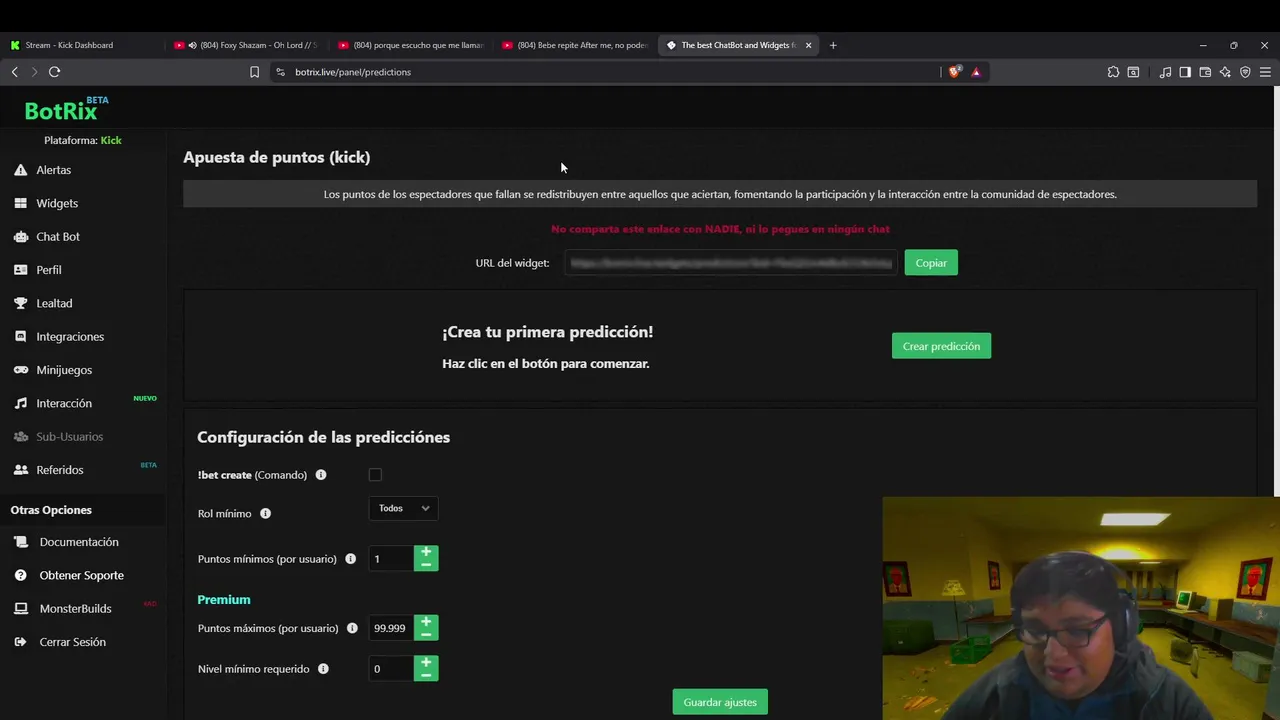Save with Guardar ajustes button
The width and height of the screenshot is (1280, 720).
pyautogui.click(x=720, y=702)
